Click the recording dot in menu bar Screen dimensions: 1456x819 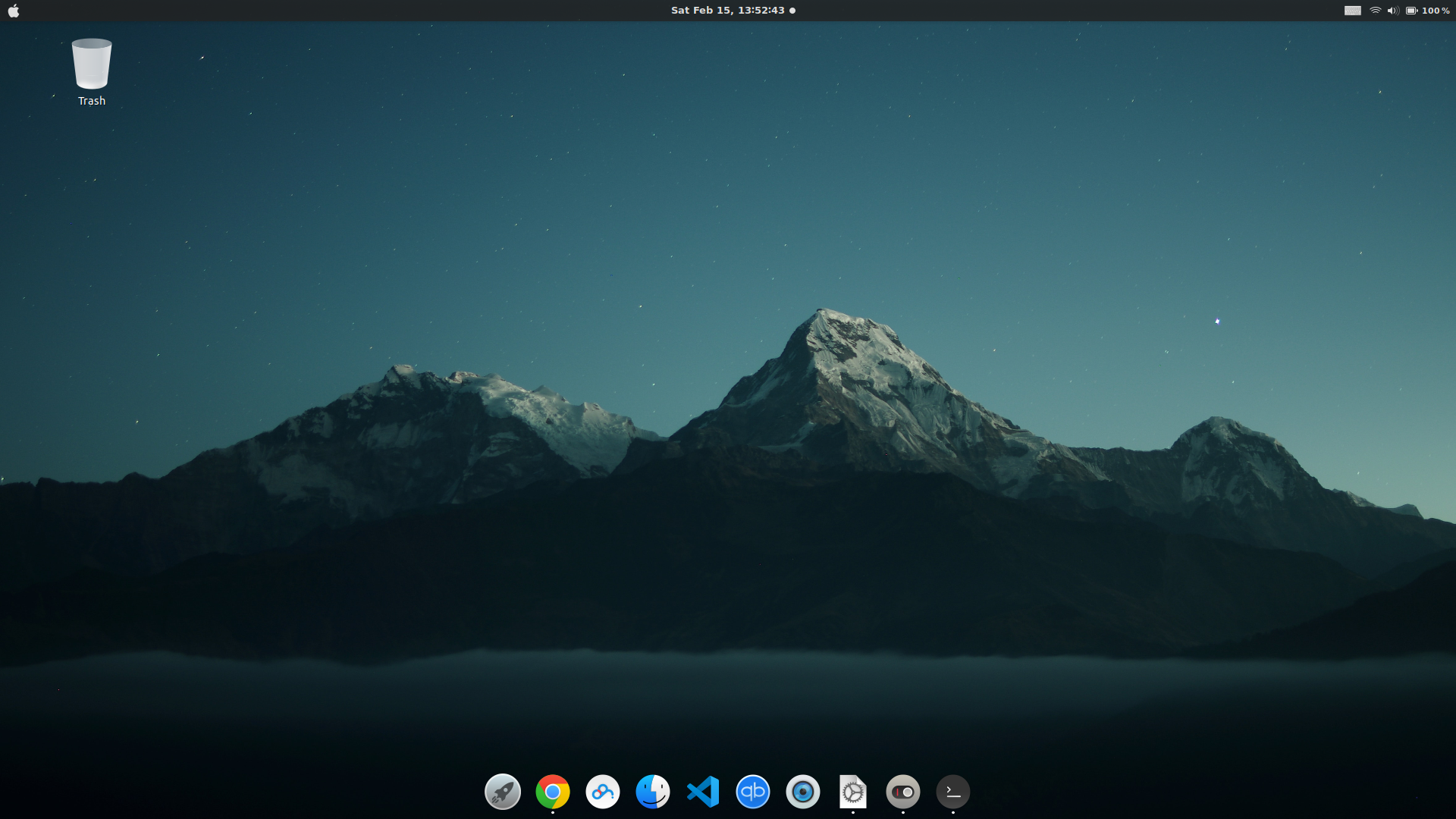795,10
